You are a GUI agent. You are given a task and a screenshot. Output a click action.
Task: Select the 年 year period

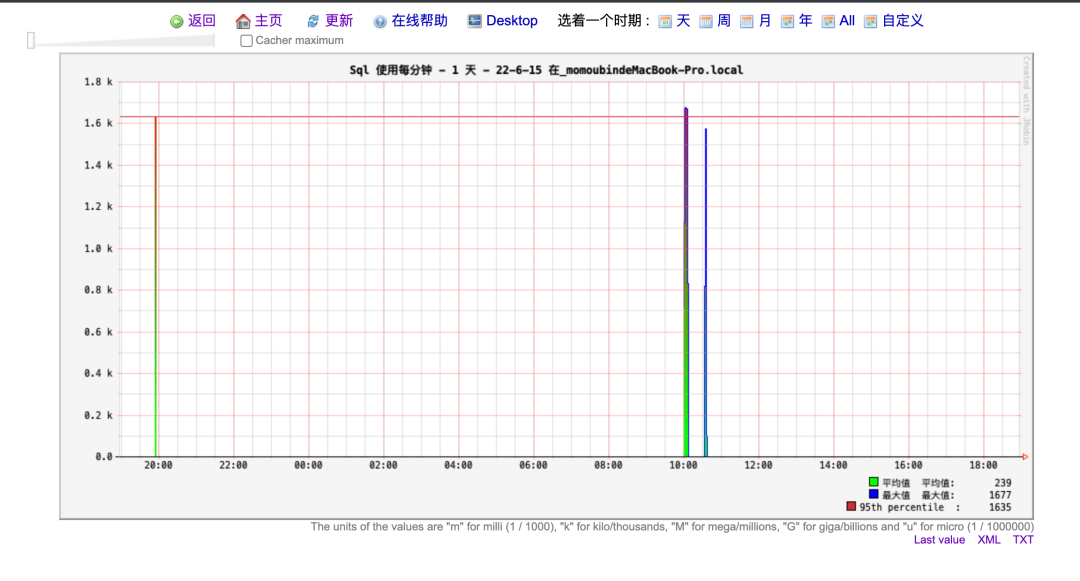coord(805,21)
